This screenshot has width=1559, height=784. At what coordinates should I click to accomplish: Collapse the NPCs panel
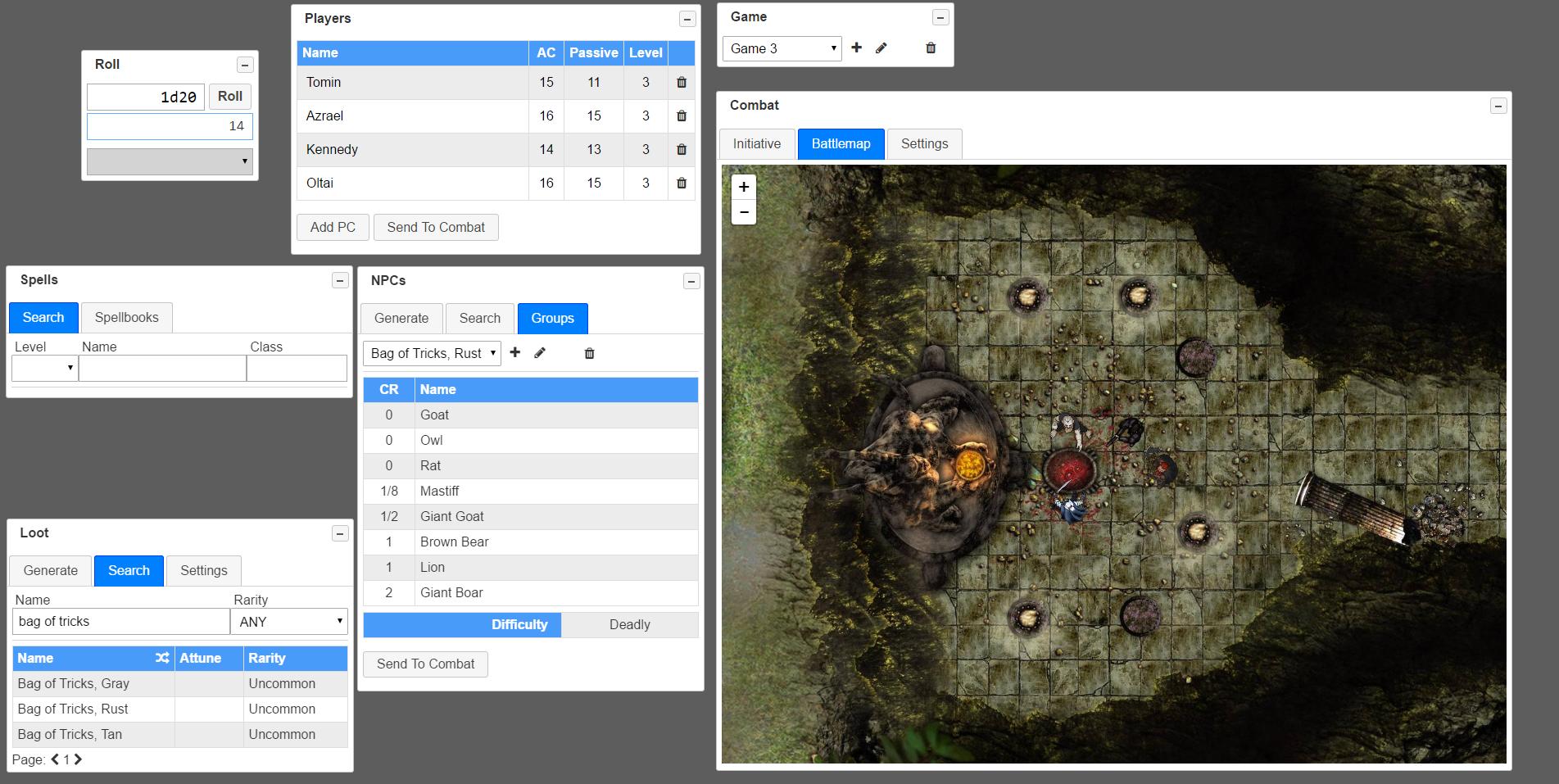691,281
